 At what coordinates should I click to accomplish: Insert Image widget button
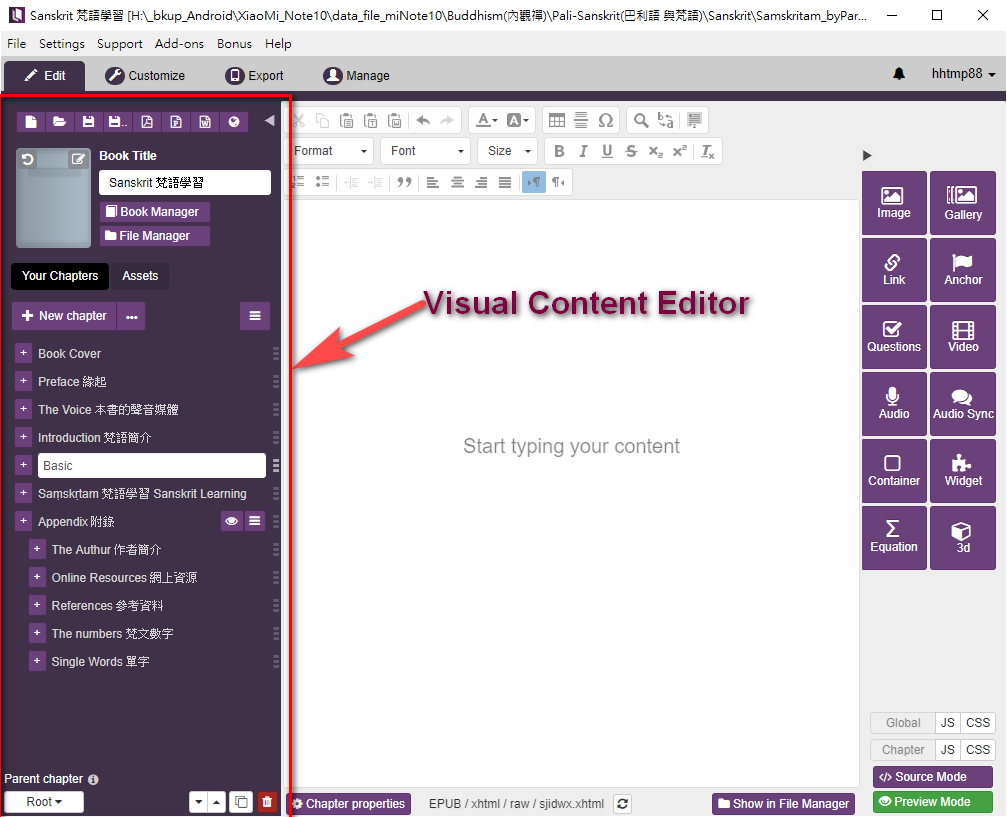(894, 203)
